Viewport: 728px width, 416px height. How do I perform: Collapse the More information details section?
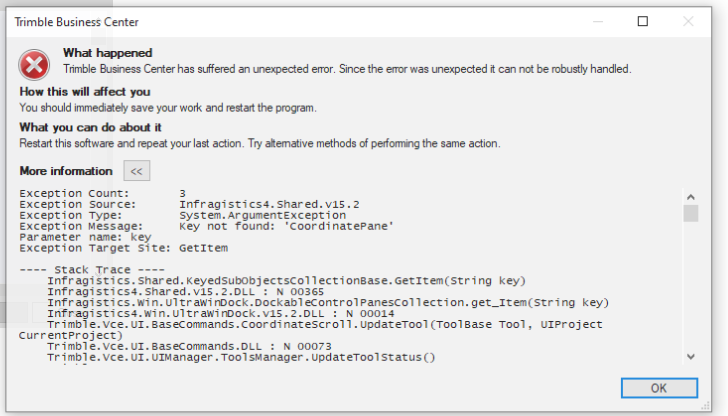(137, 171)
